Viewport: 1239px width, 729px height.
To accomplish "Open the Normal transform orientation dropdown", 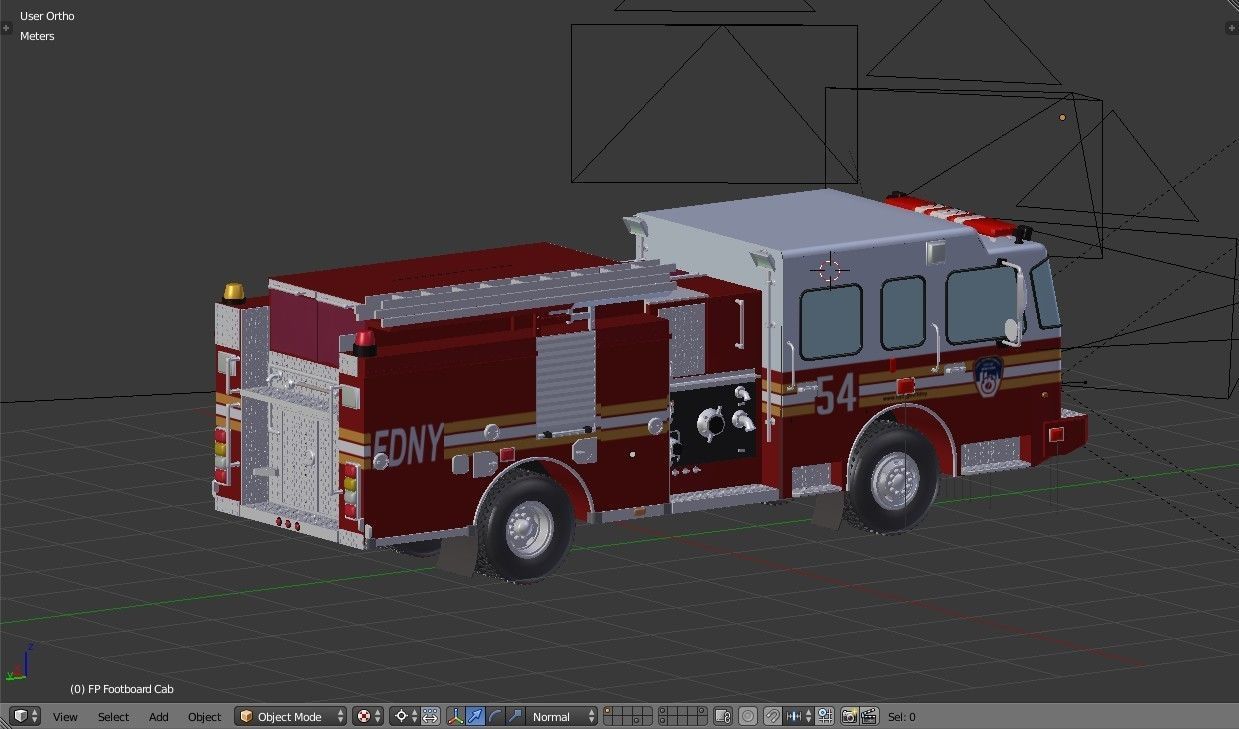I will (x=563, y=717).
